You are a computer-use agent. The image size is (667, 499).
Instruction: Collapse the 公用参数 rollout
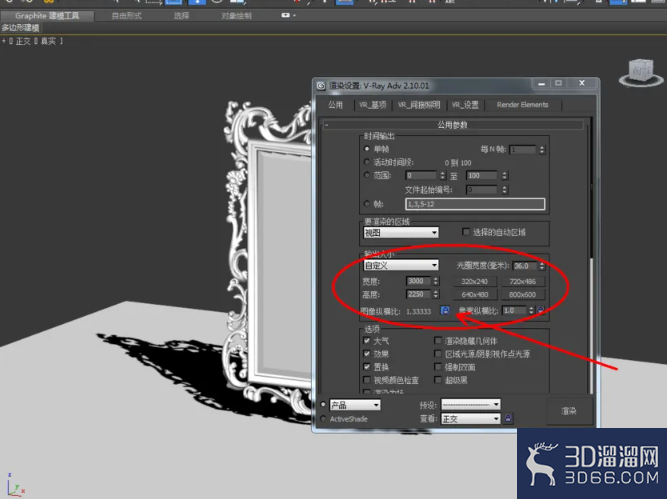(x=453, y=125)
